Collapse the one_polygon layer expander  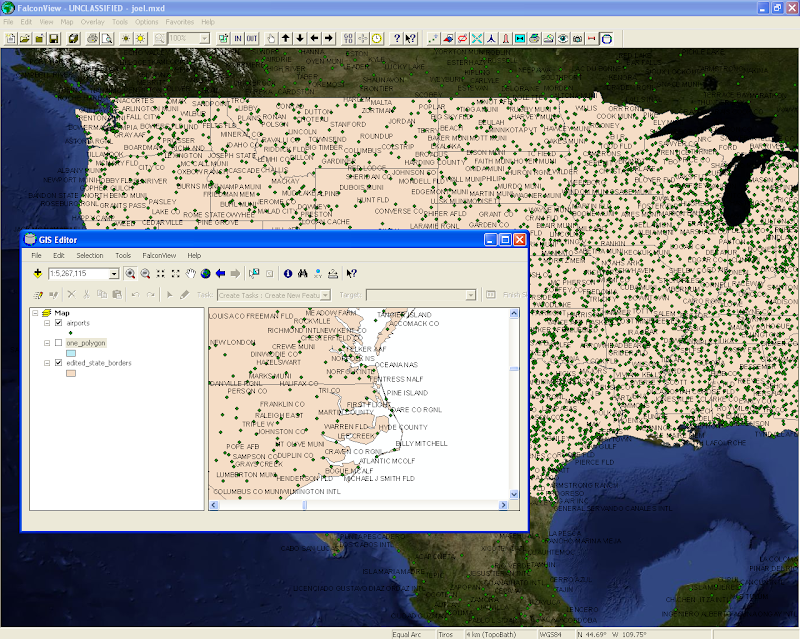[47, 343]
